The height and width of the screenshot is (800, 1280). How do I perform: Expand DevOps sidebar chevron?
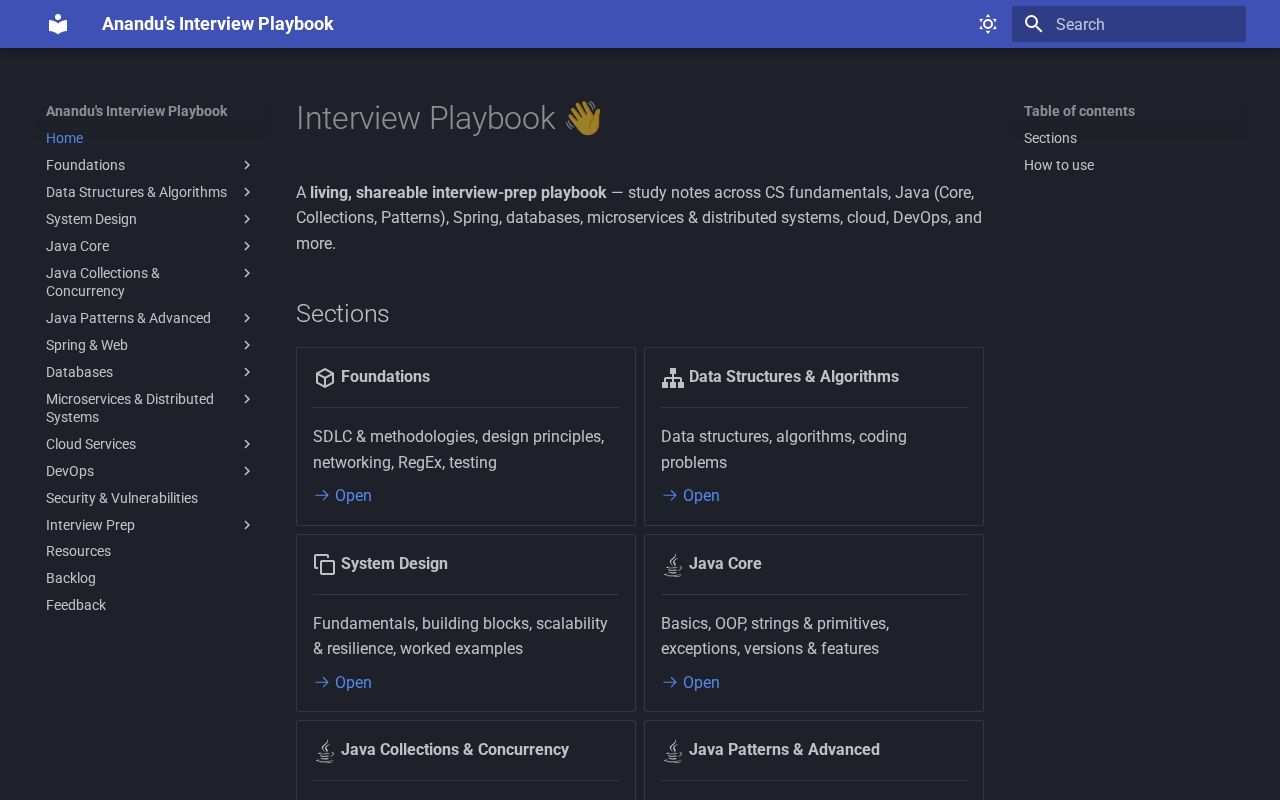click(247, 471)
